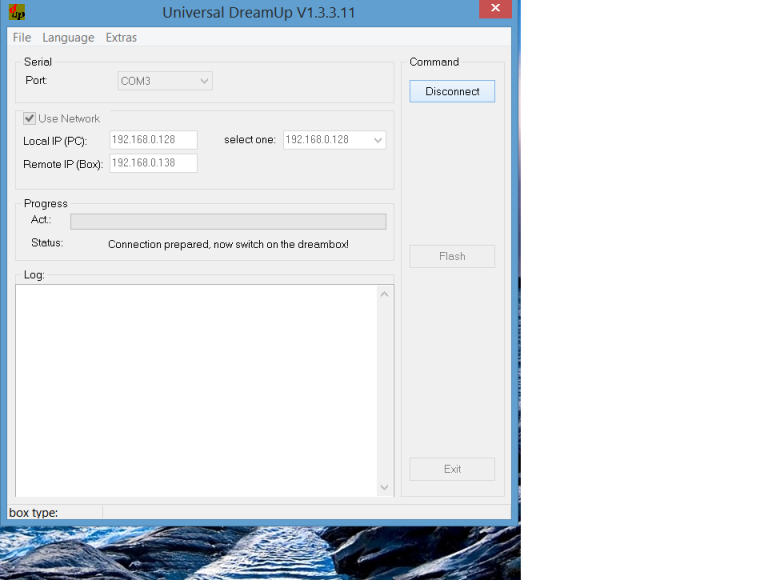768x580 pixels.
Task: Click the DreamUp app icon in title bar
Action: tap(17, 12)
